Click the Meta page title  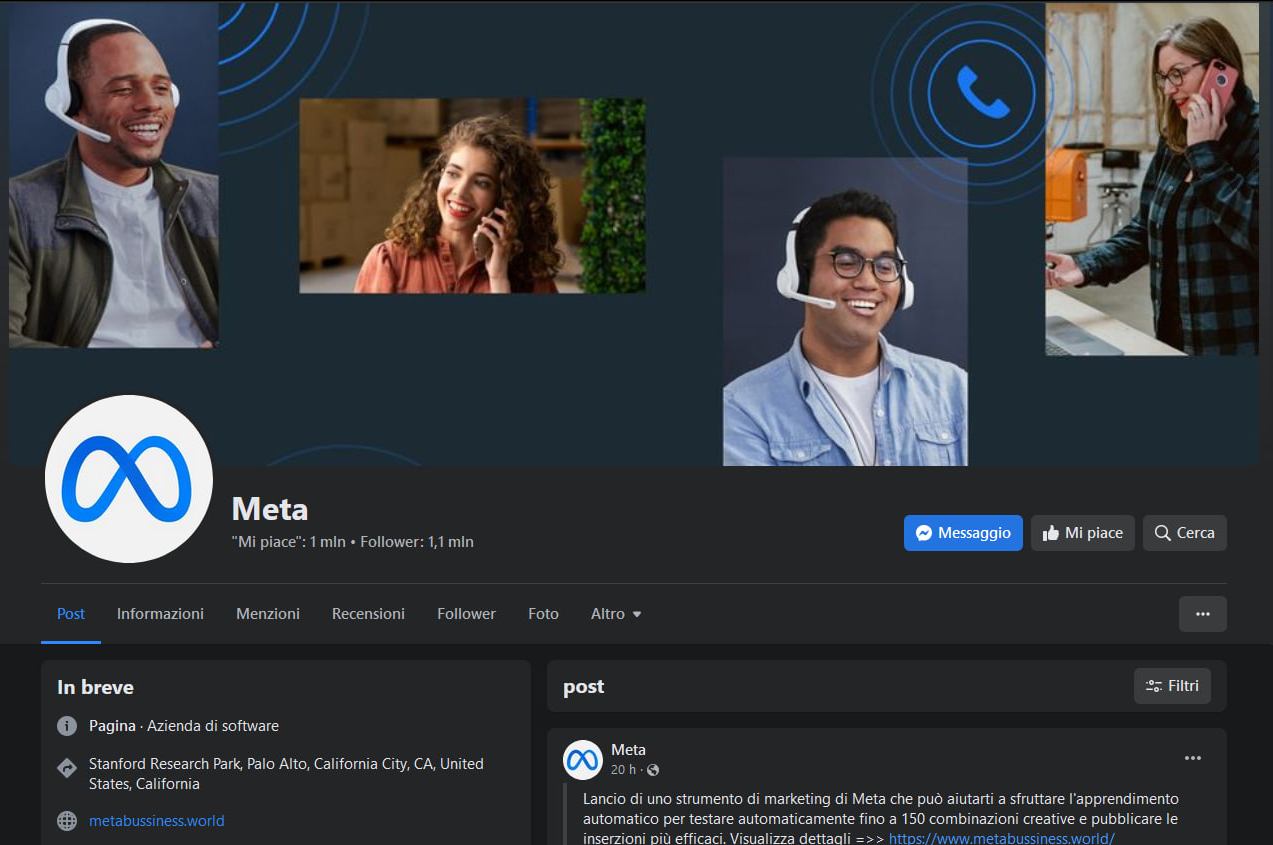click(270, 509)
